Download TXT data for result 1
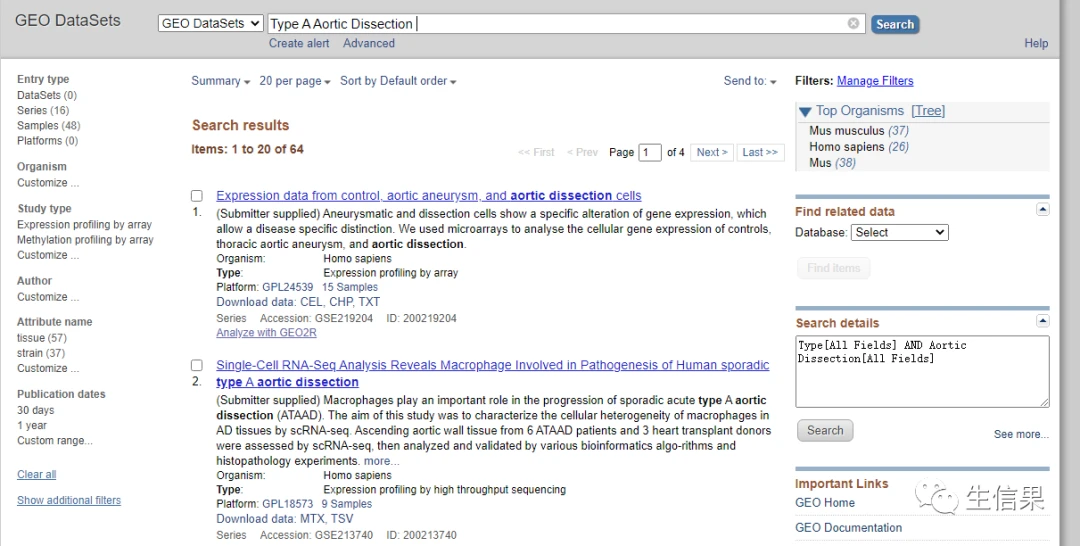 369,302
